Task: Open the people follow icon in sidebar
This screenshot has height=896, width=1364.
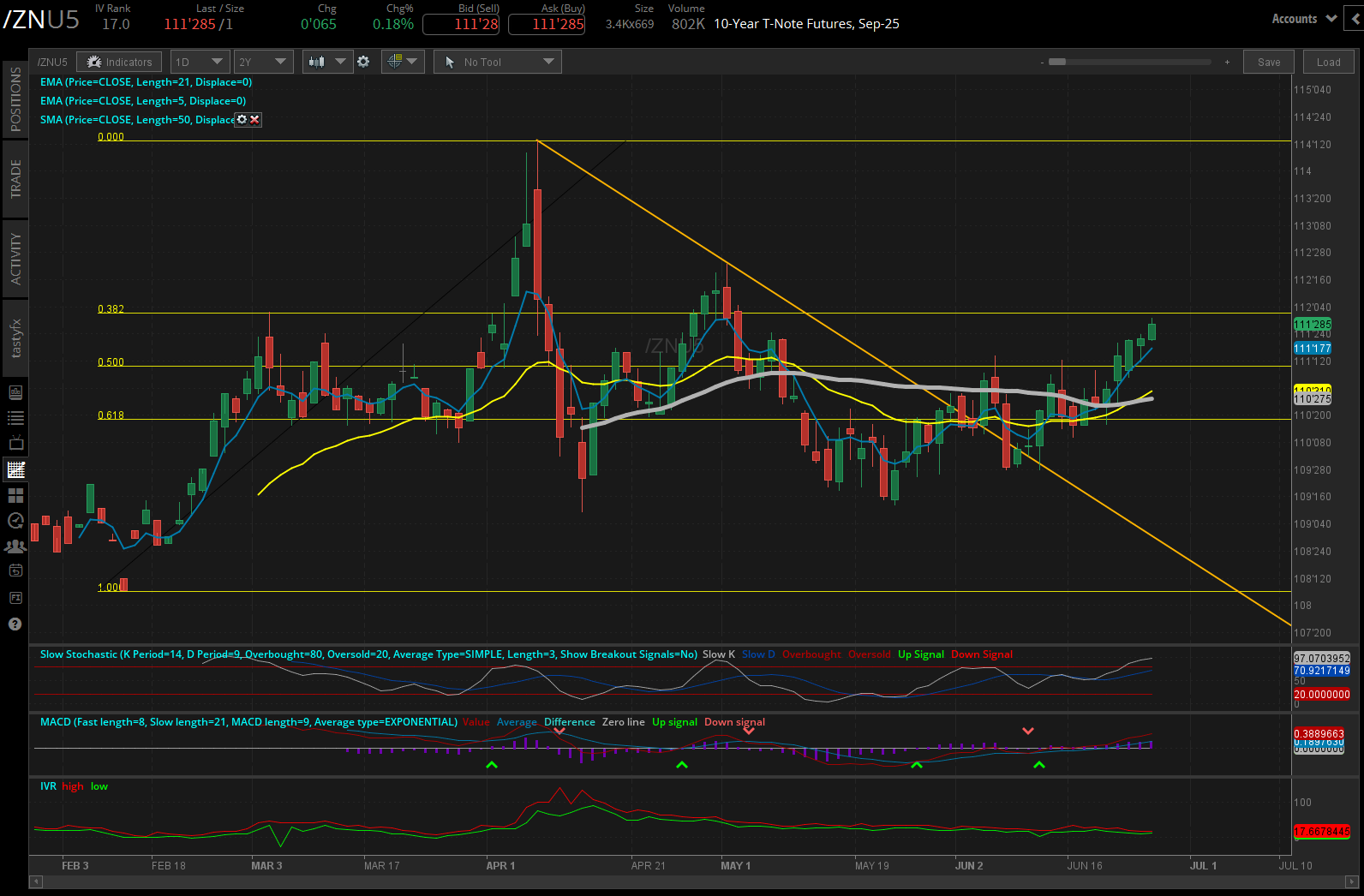Action: (15, 546)
